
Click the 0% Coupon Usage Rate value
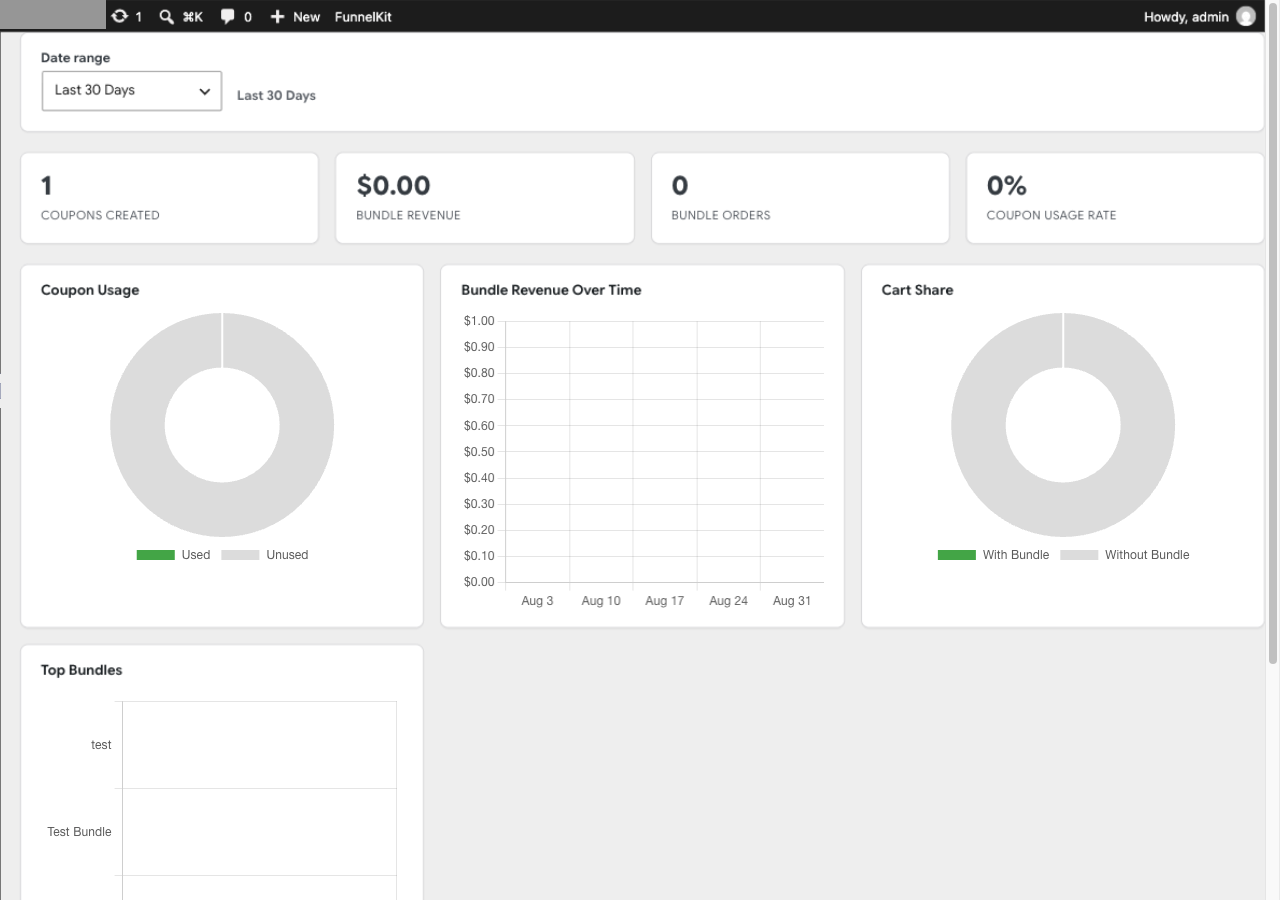(1007, 186)
